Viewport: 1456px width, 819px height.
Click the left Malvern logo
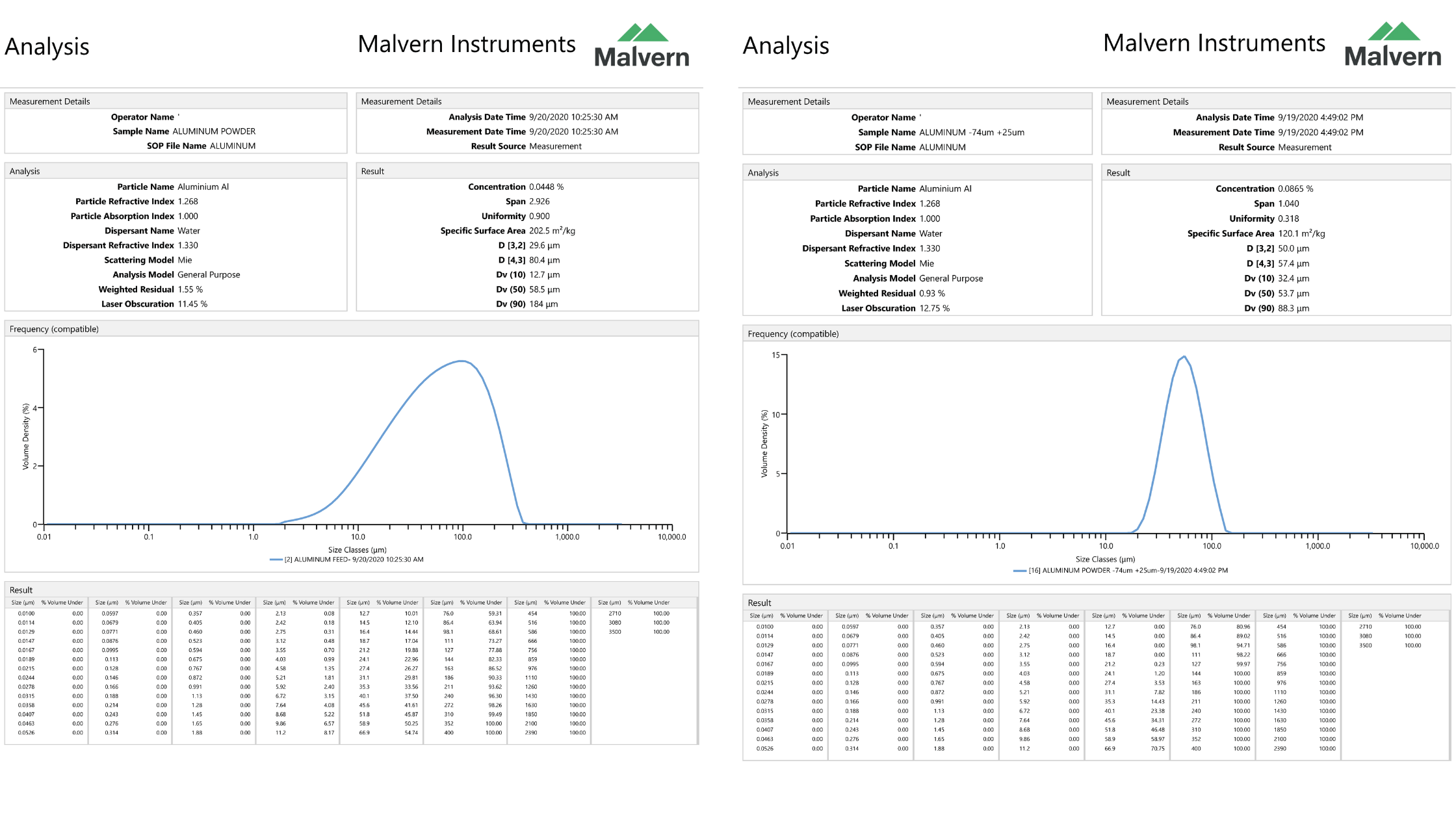click(642, 45)
